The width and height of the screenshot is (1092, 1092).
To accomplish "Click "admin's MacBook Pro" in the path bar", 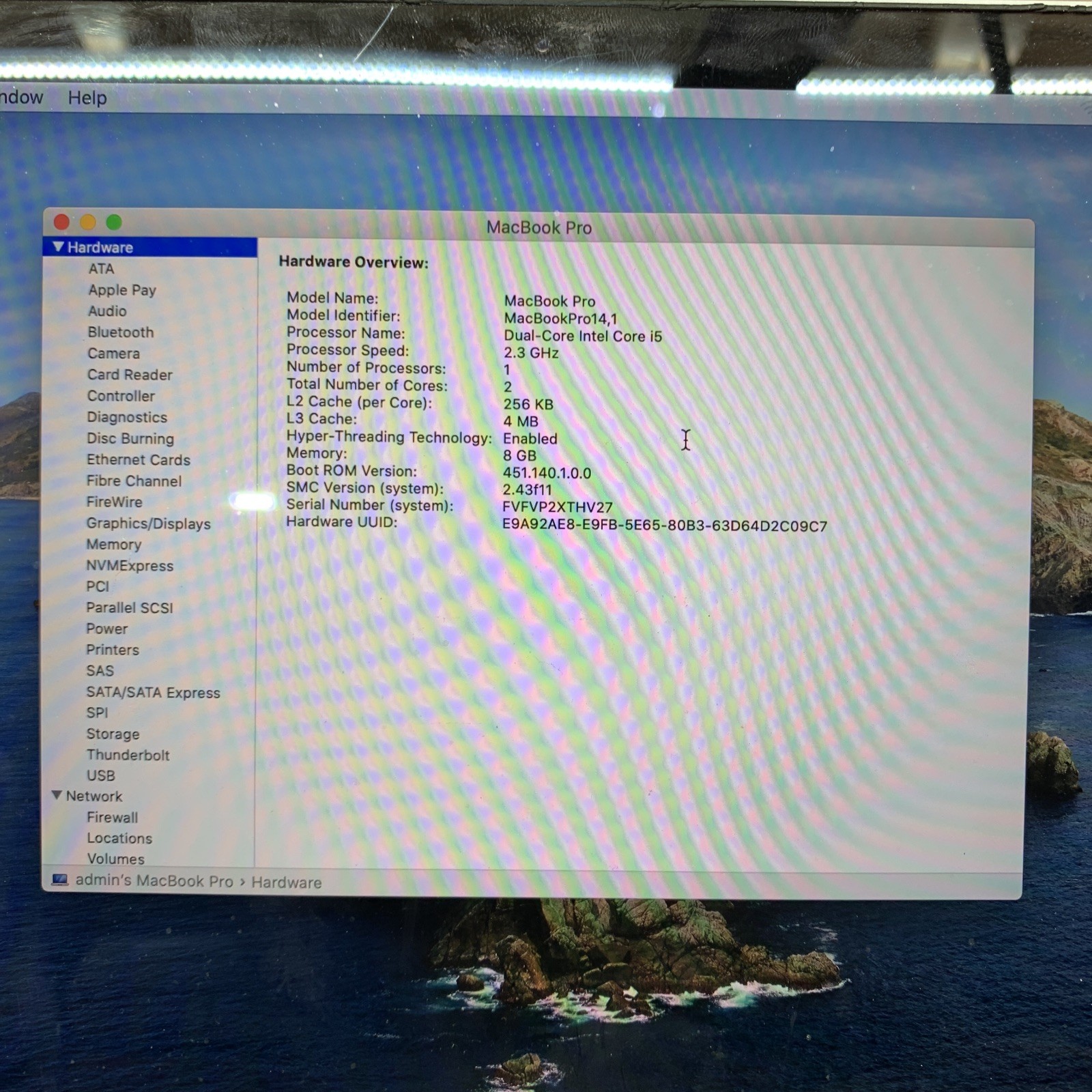I will point(154,880).
